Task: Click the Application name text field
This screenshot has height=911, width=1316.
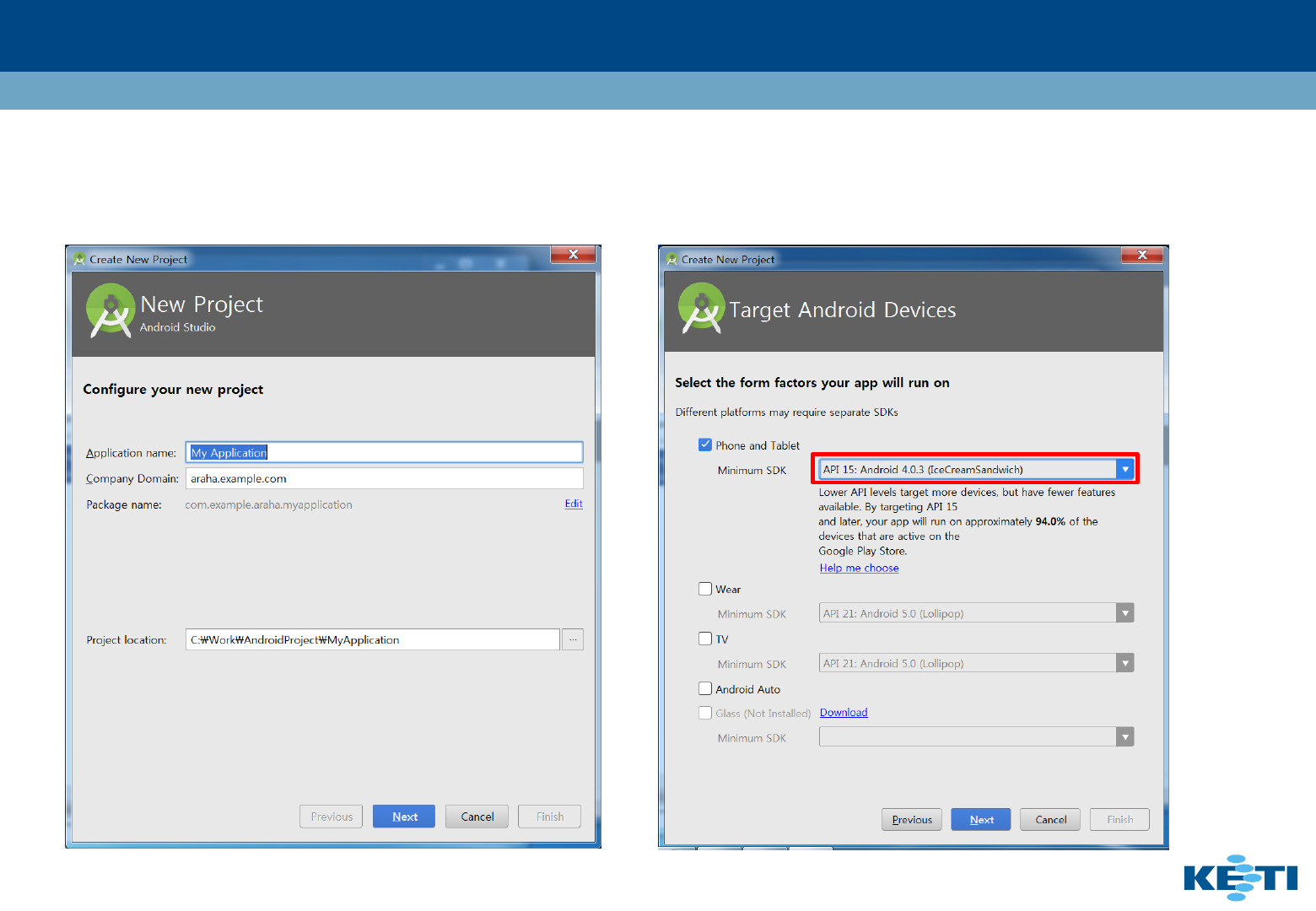Action: coord(384,452)
